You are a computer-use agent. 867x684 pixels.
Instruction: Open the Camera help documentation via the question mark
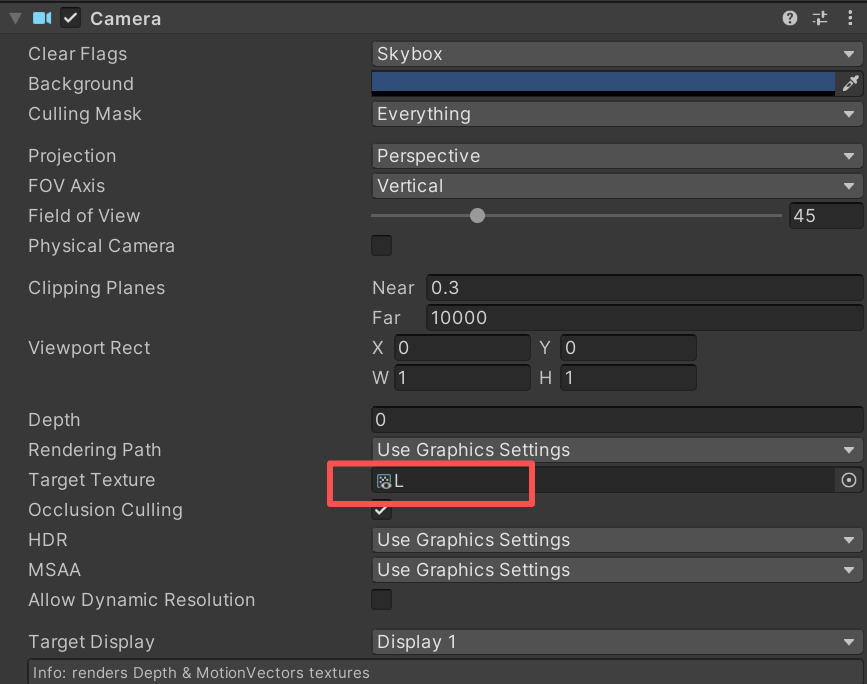(789, 17)
